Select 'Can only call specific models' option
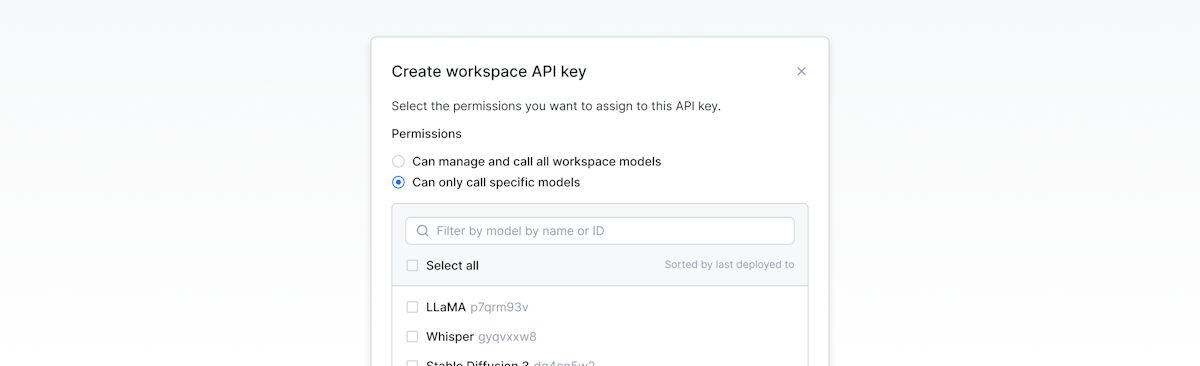The image size is (1200, 366). tap(398, 182)
